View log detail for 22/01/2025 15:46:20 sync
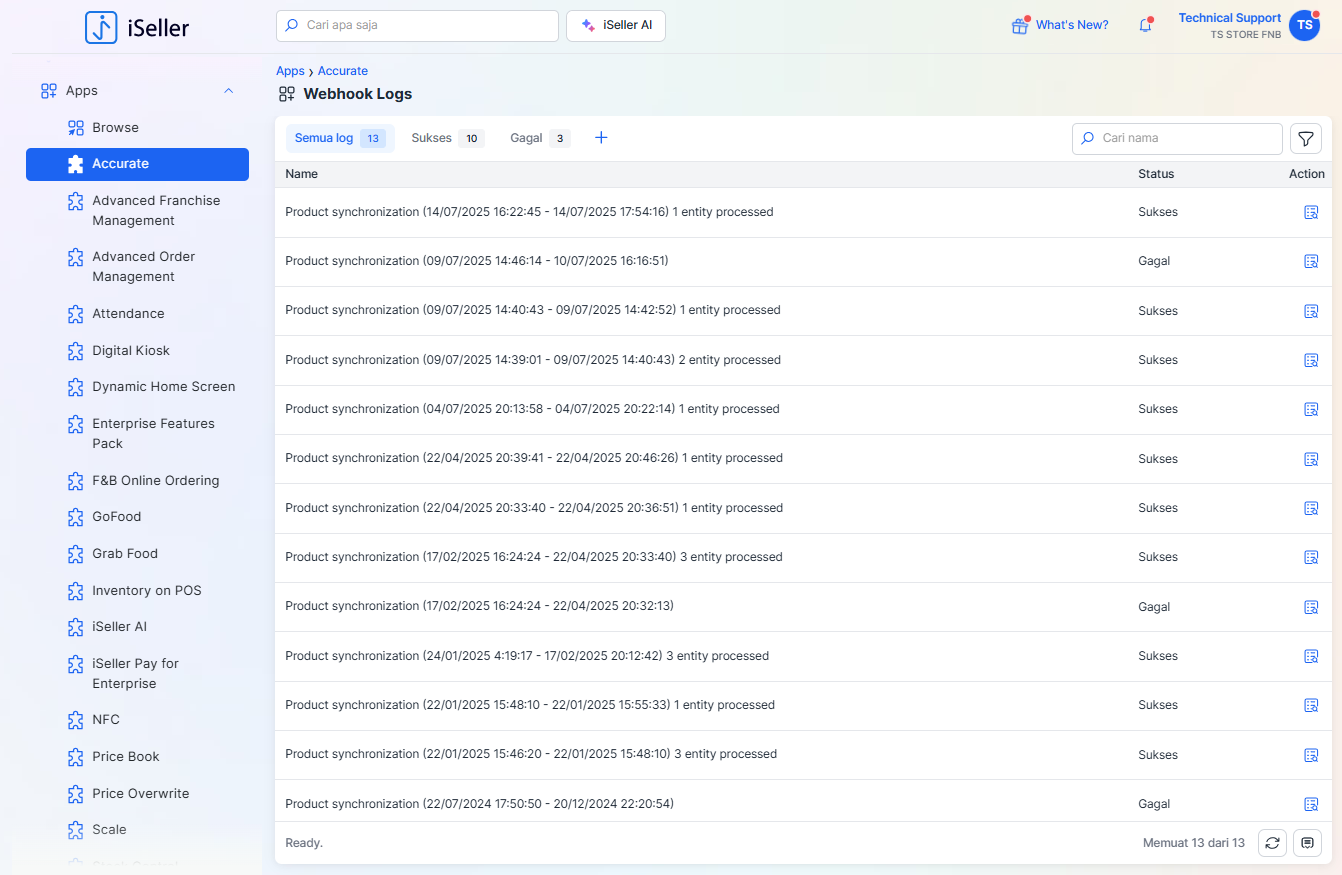This screenshot has width=1342, height=875. pos(1311,755)
